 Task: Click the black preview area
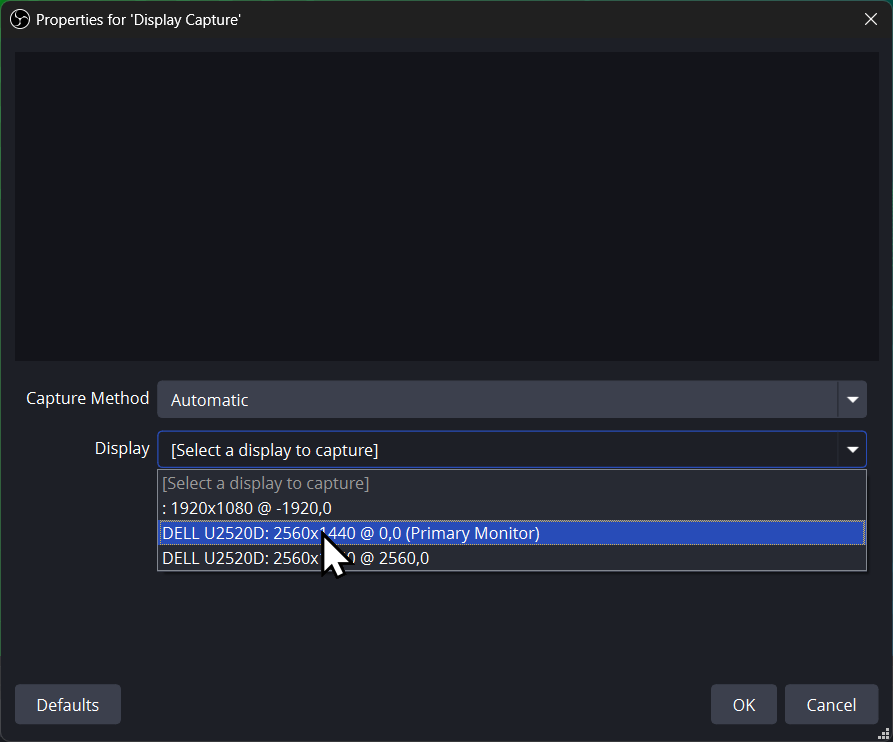point(446,206)
